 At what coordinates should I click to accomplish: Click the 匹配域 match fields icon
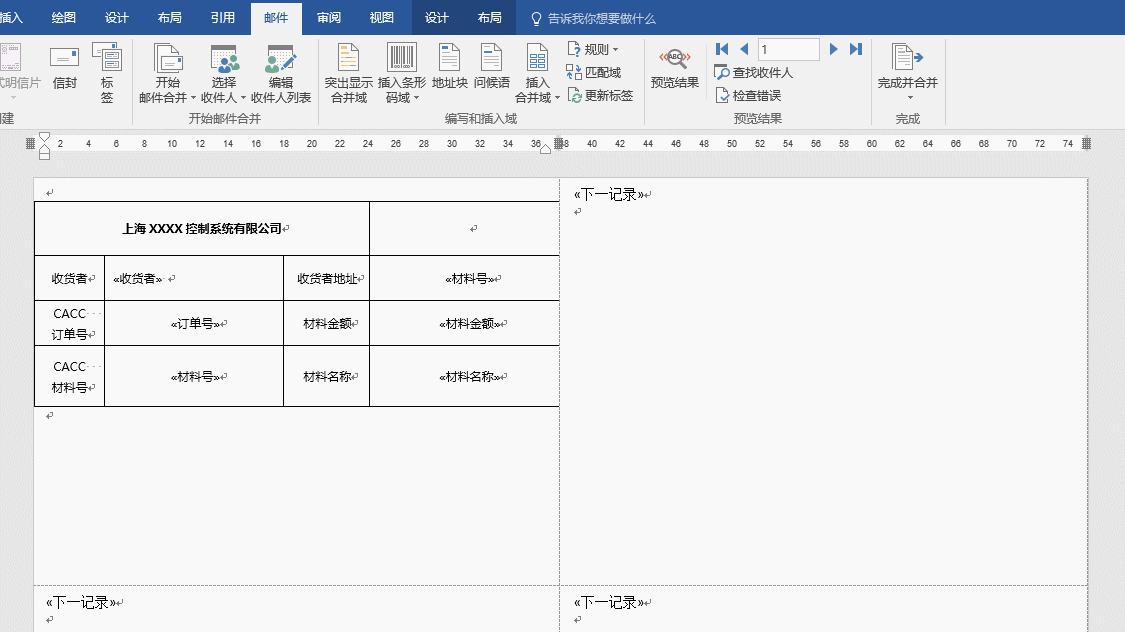[x=574, y=72]
